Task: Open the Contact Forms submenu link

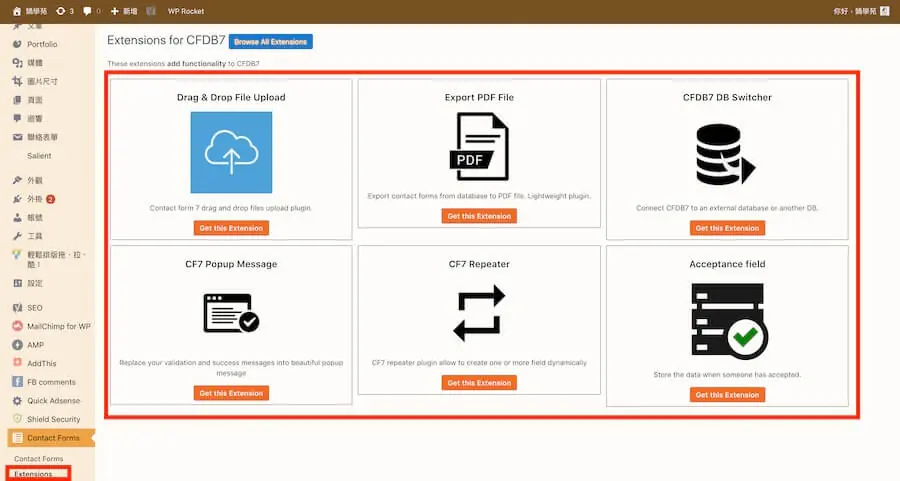Action: pos(38,459)
